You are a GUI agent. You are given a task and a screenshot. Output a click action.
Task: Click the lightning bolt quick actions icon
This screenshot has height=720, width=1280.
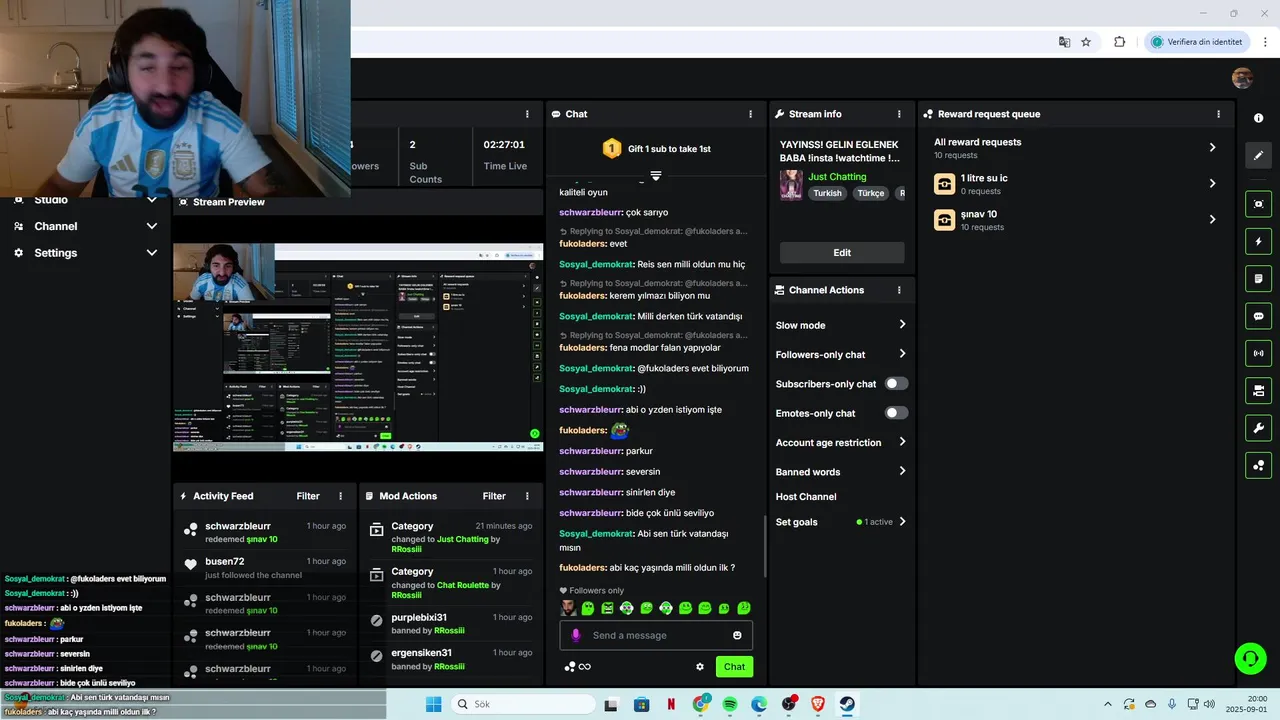(x=1258, y=241)
